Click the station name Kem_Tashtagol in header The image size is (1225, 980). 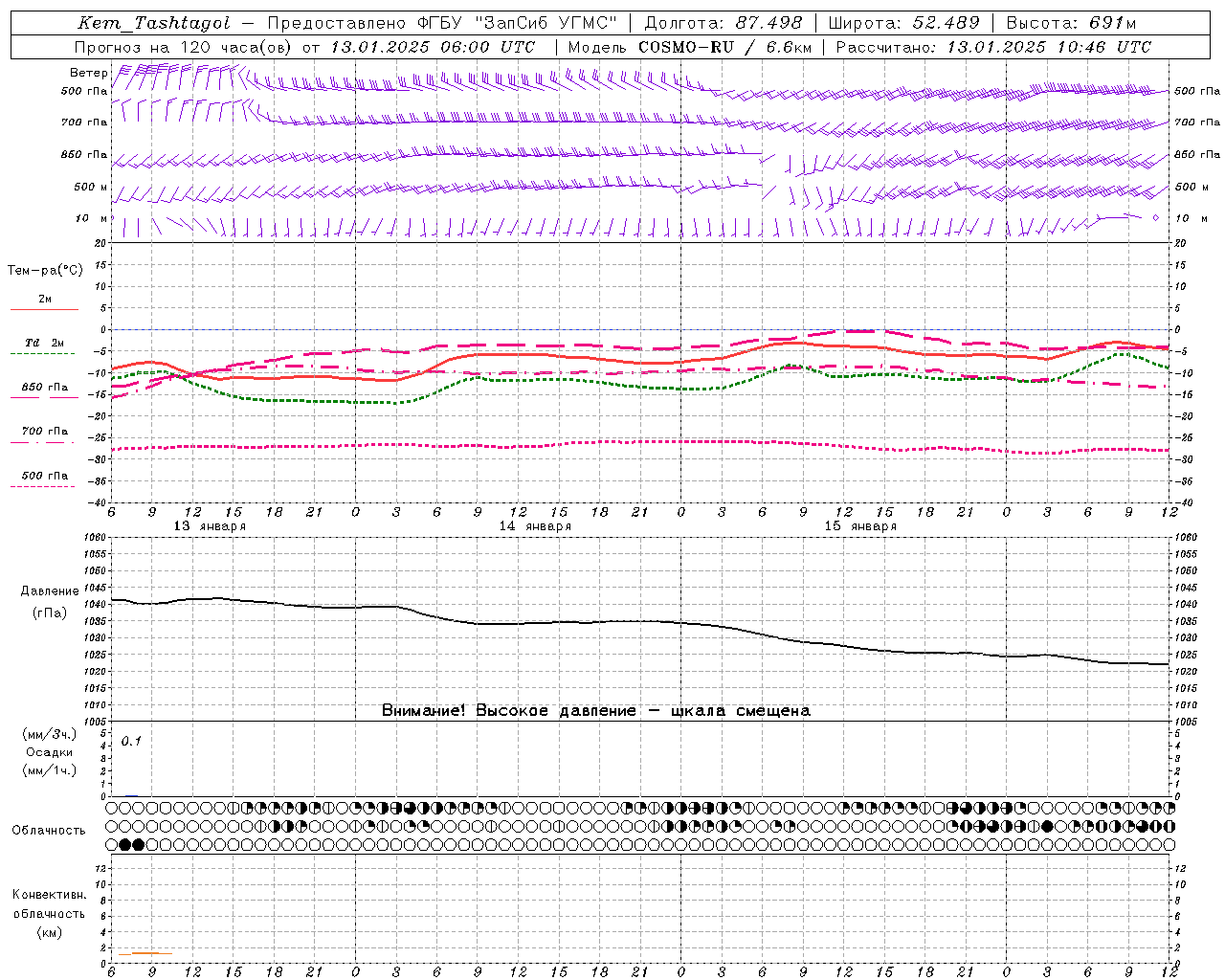click(x=154, y=23)
